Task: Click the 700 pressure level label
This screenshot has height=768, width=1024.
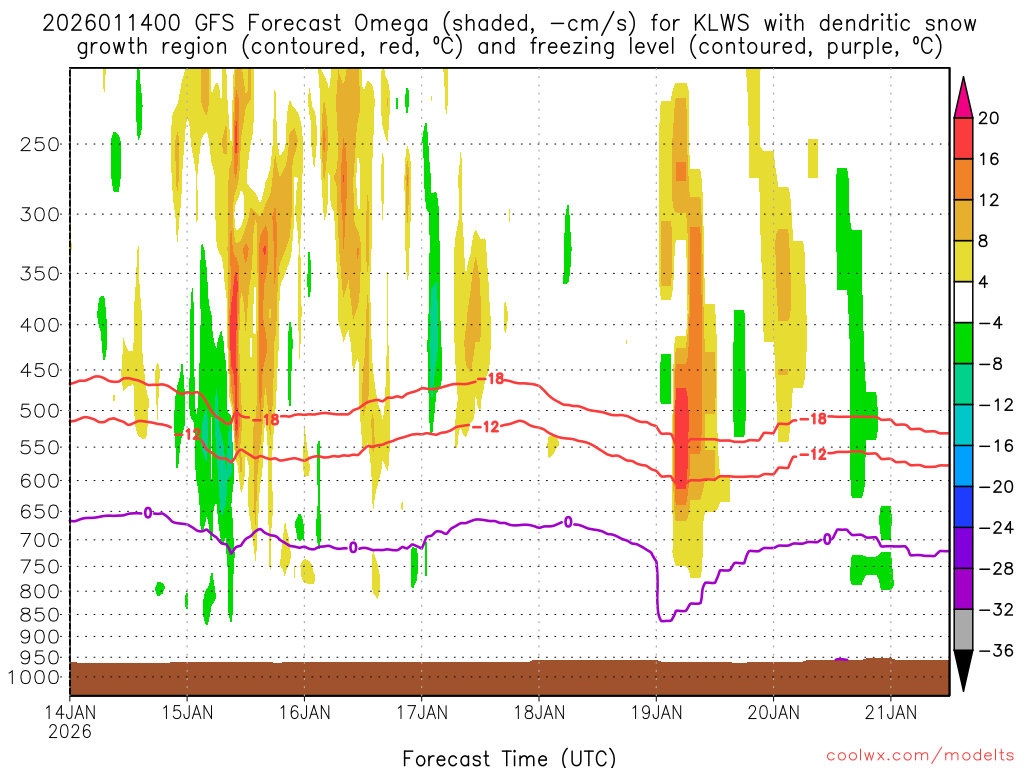Action: point(40,540)
